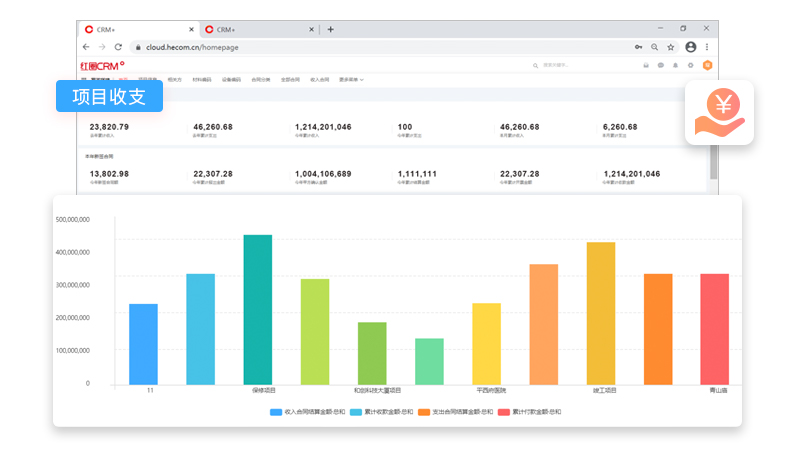Open a new browser tab
This screenshot has height=459, width=792.
click(331, 29)
